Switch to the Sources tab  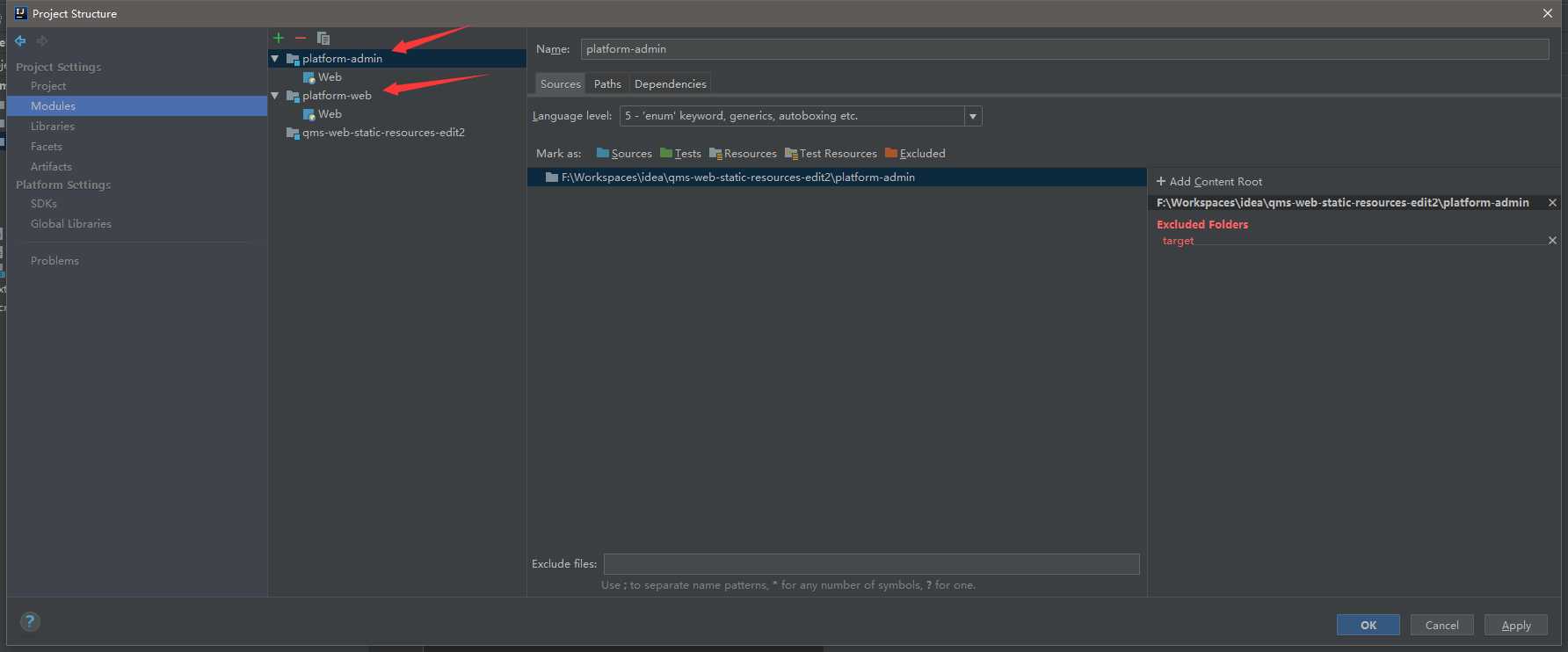pos(561,84)
